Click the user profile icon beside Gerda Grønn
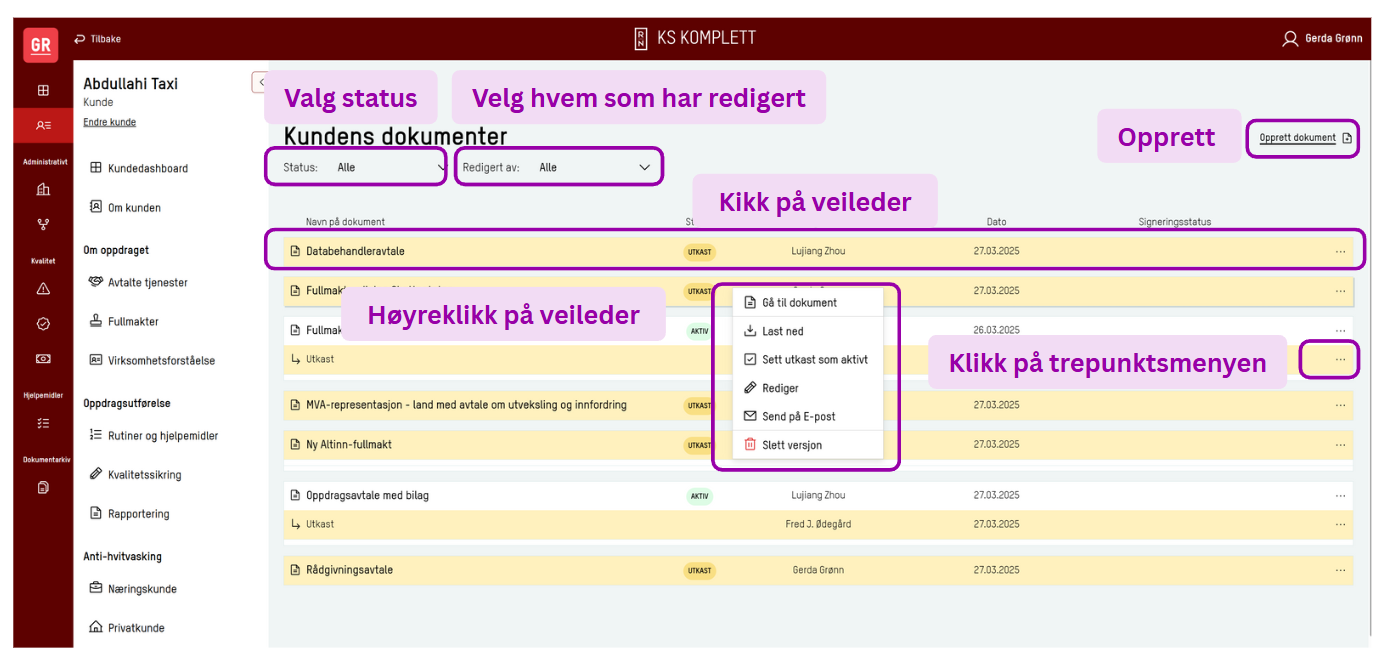1385x665 pixels. (x=1290, y=39)
